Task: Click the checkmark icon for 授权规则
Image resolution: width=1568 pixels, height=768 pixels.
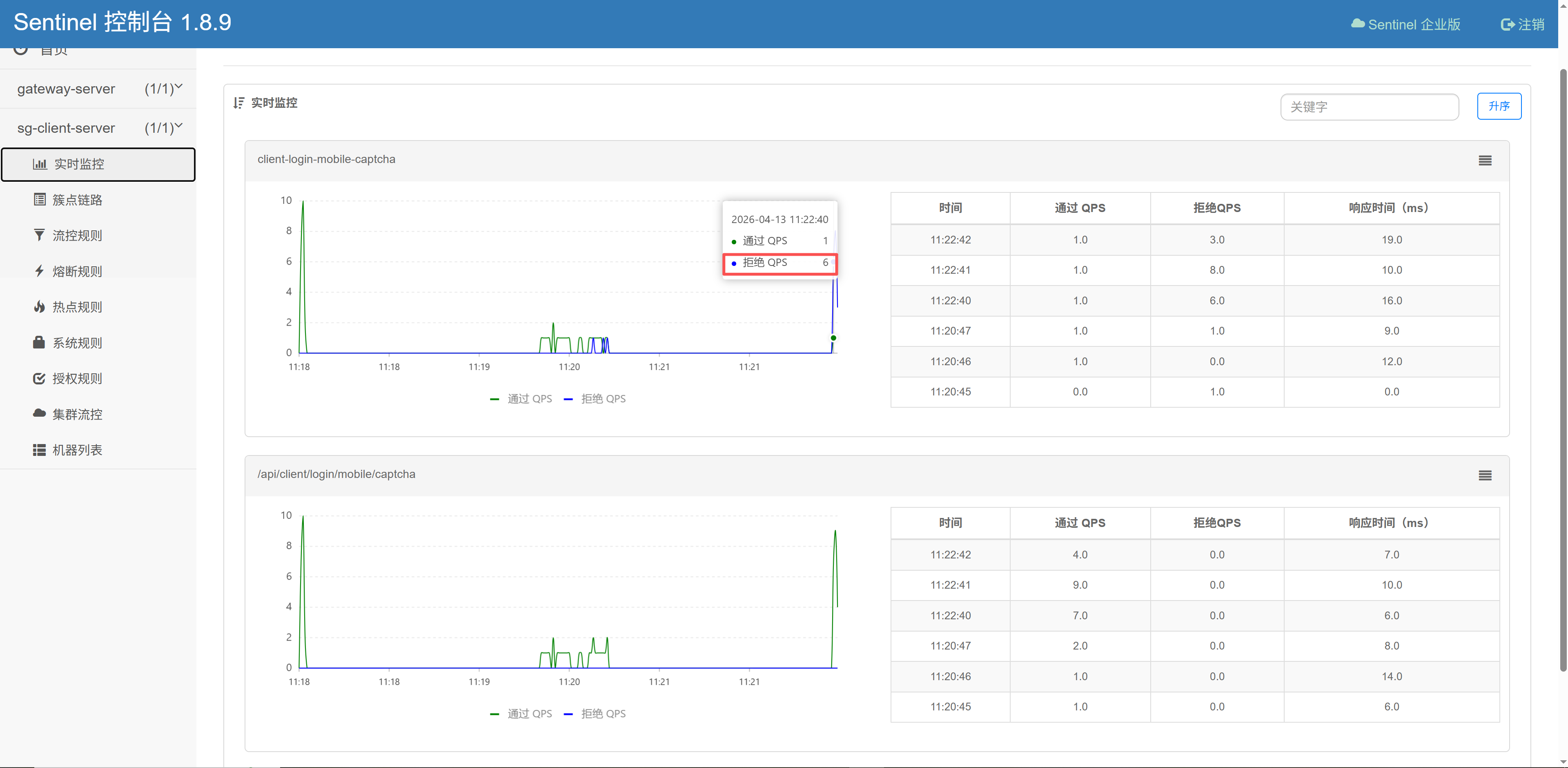Action: pos(40,378)
